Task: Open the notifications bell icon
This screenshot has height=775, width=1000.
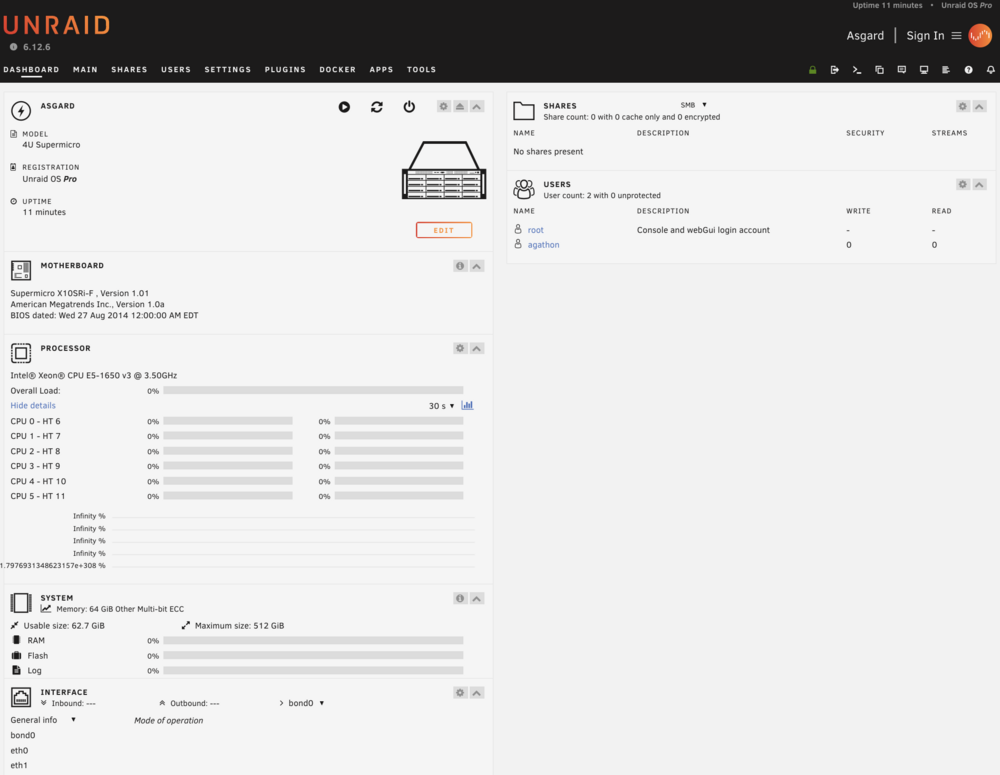Action: (x=990, y=70)
